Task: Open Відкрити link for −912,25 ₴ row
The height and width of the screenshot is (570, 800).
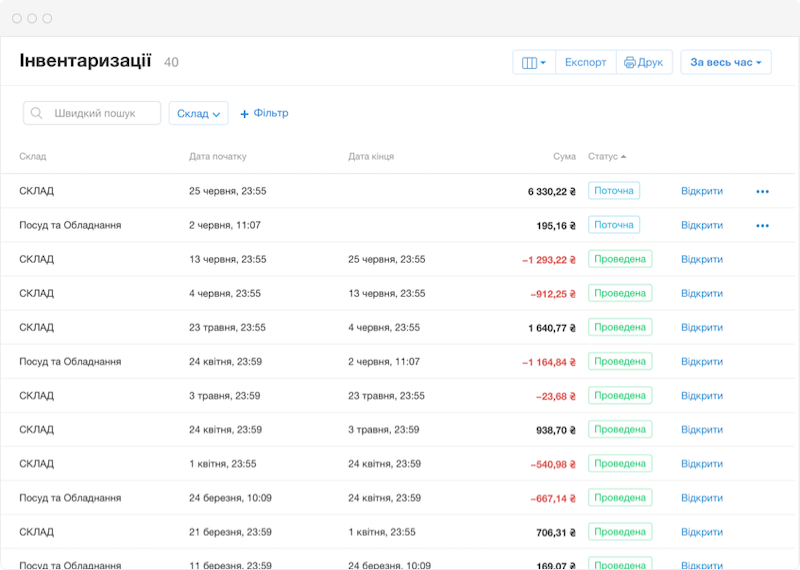Action: [702, 293]
